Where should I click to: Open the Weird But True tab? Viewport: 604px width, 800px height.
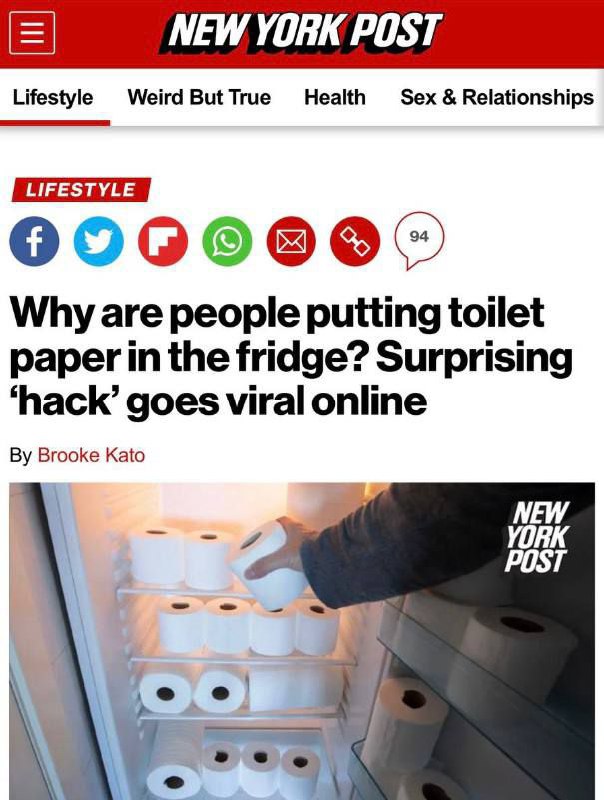point(199,97)
